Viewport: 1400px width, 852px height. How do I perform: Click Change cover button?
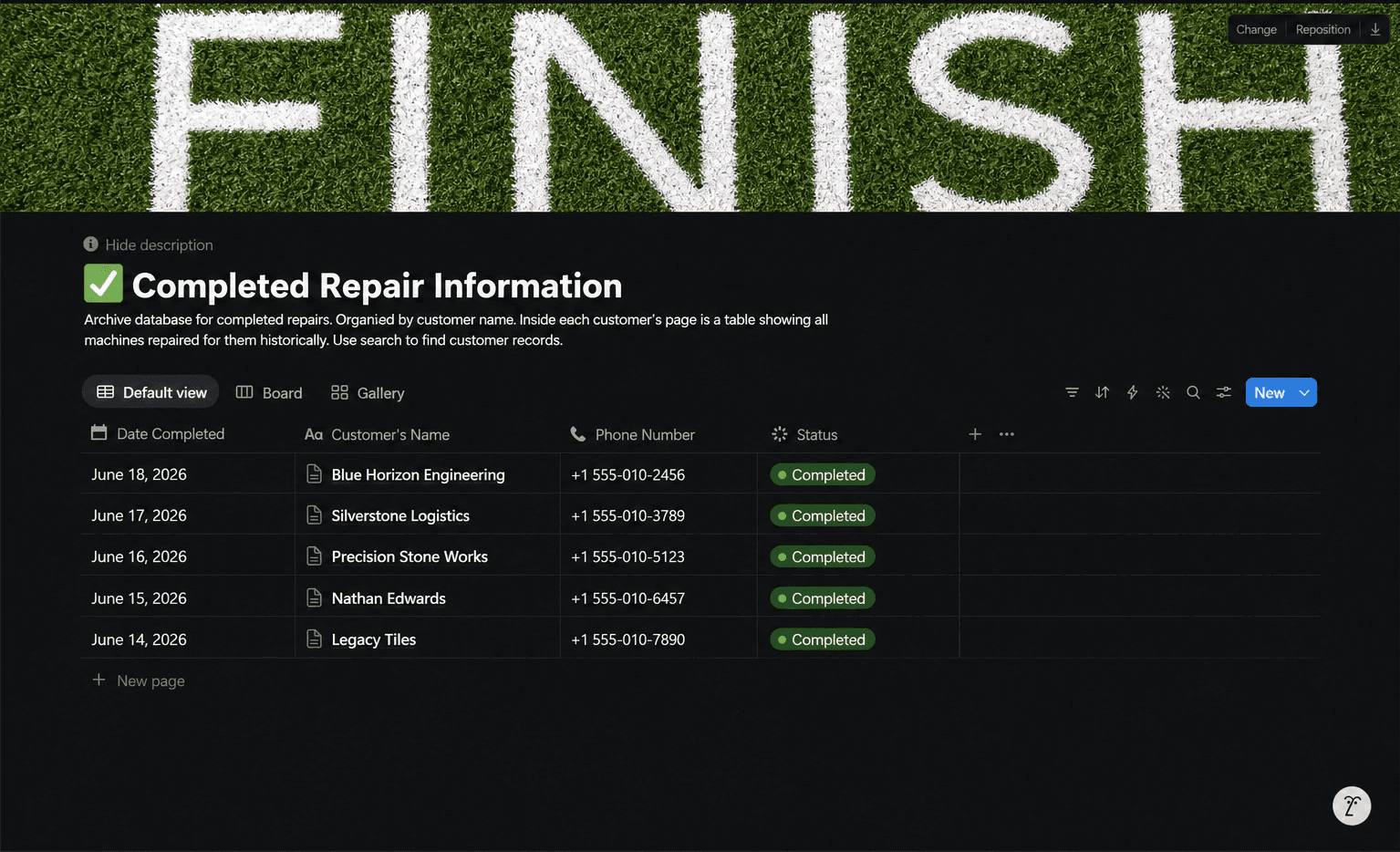1256,29
